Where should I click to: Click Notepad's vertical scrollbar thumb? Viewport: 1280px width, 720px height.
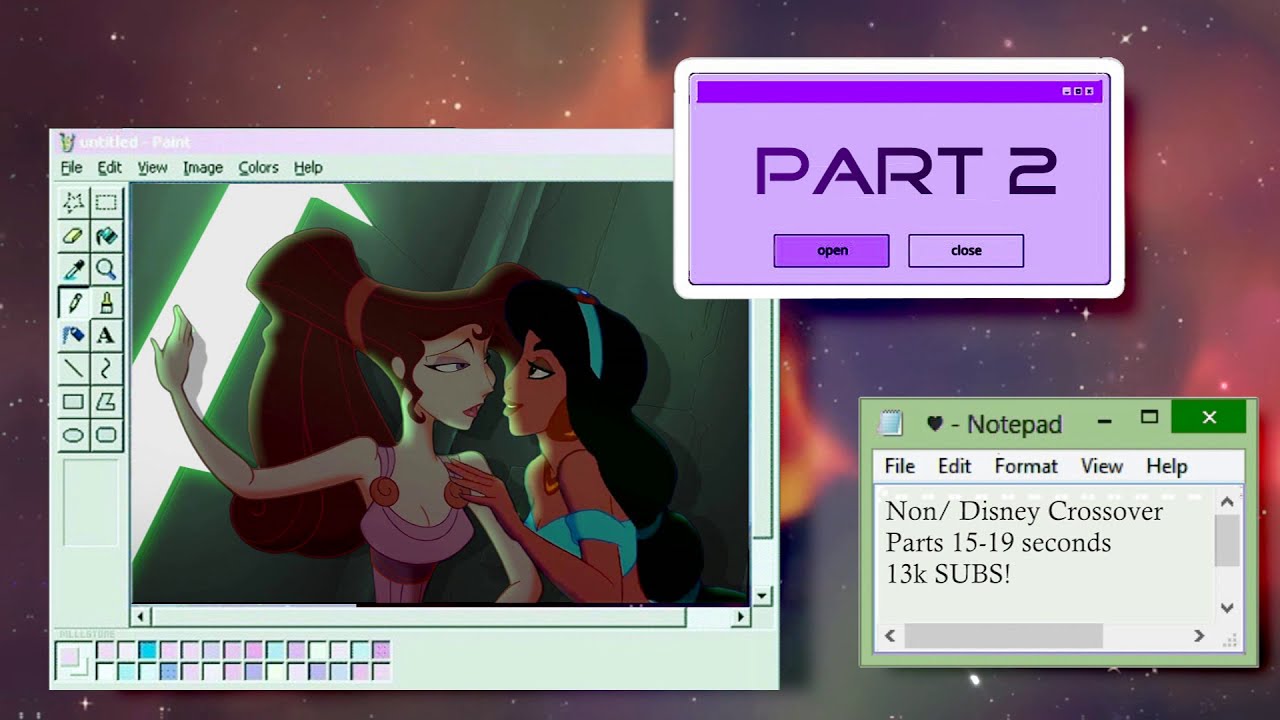(1227, 541)
